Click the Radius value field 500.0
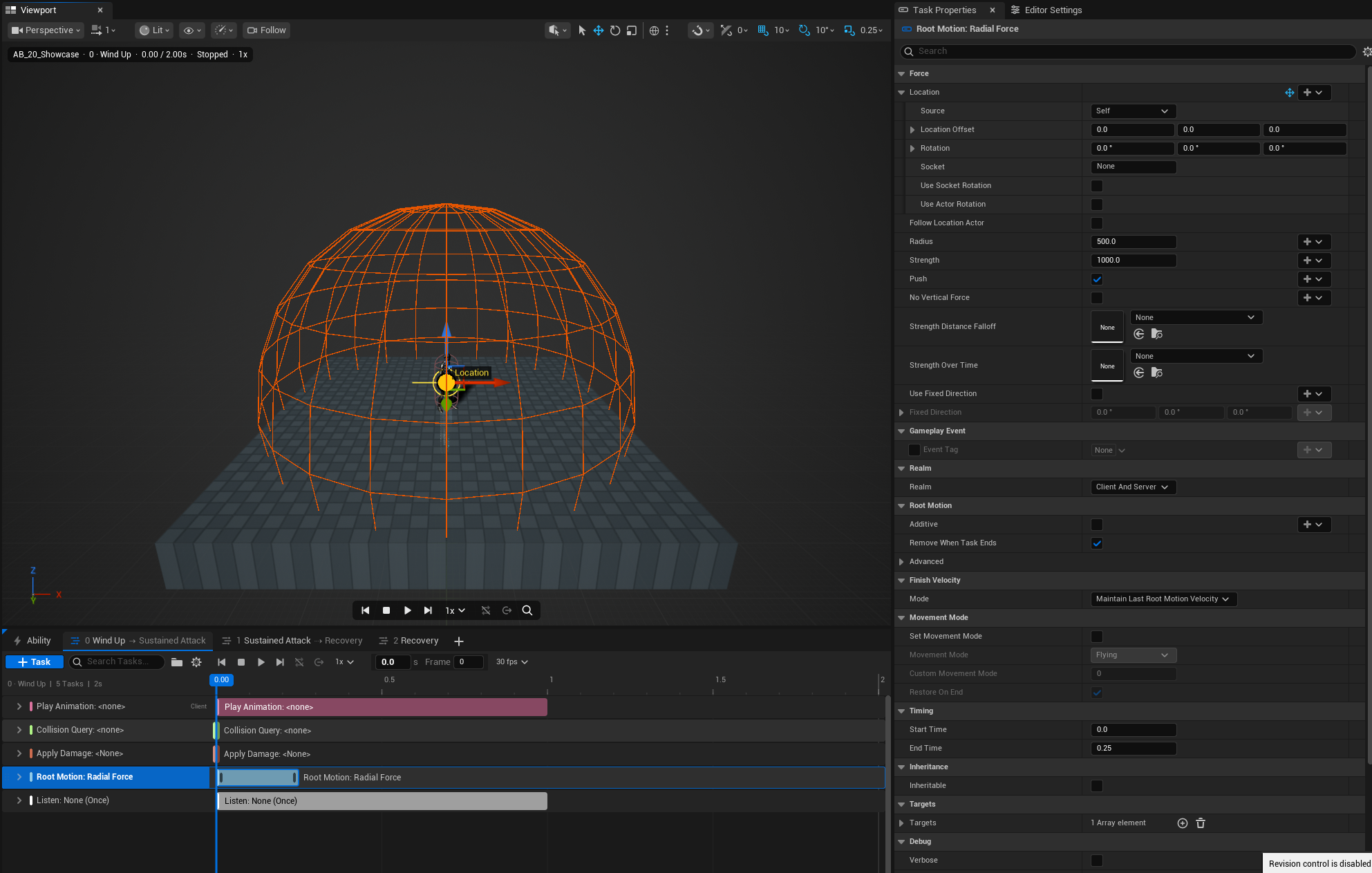The width and height of the screenshot is (1372, 873). click(1134, 242)
